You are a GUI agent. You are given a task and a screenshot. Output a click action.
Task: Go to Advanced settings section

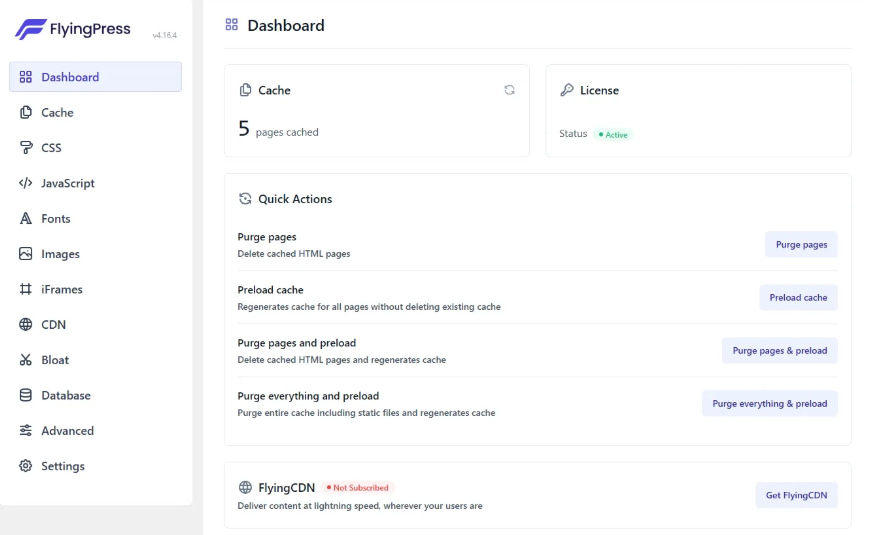click(67, 431)
